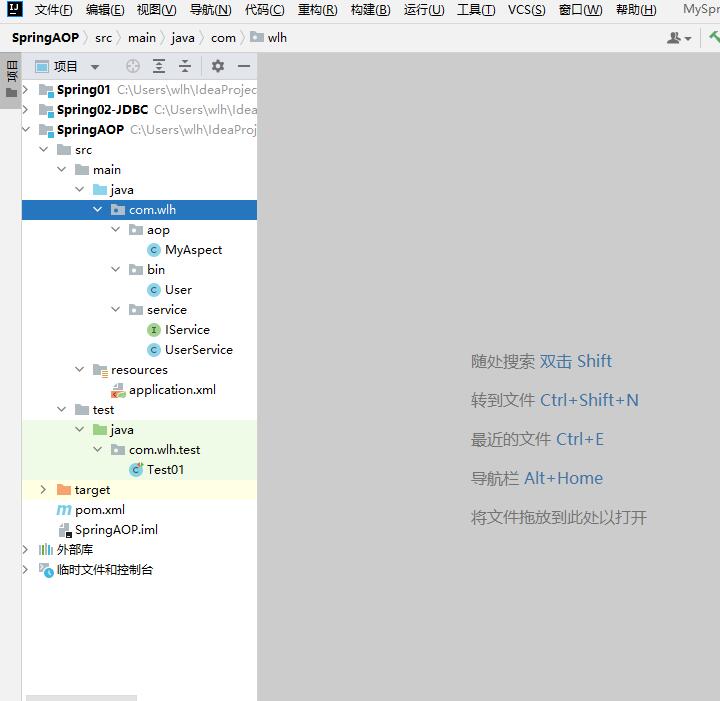The height and width of the screenshot is (701, 720).
Task: Click the IntelliJ IDEA logo icon
Action: pos(15,8)
